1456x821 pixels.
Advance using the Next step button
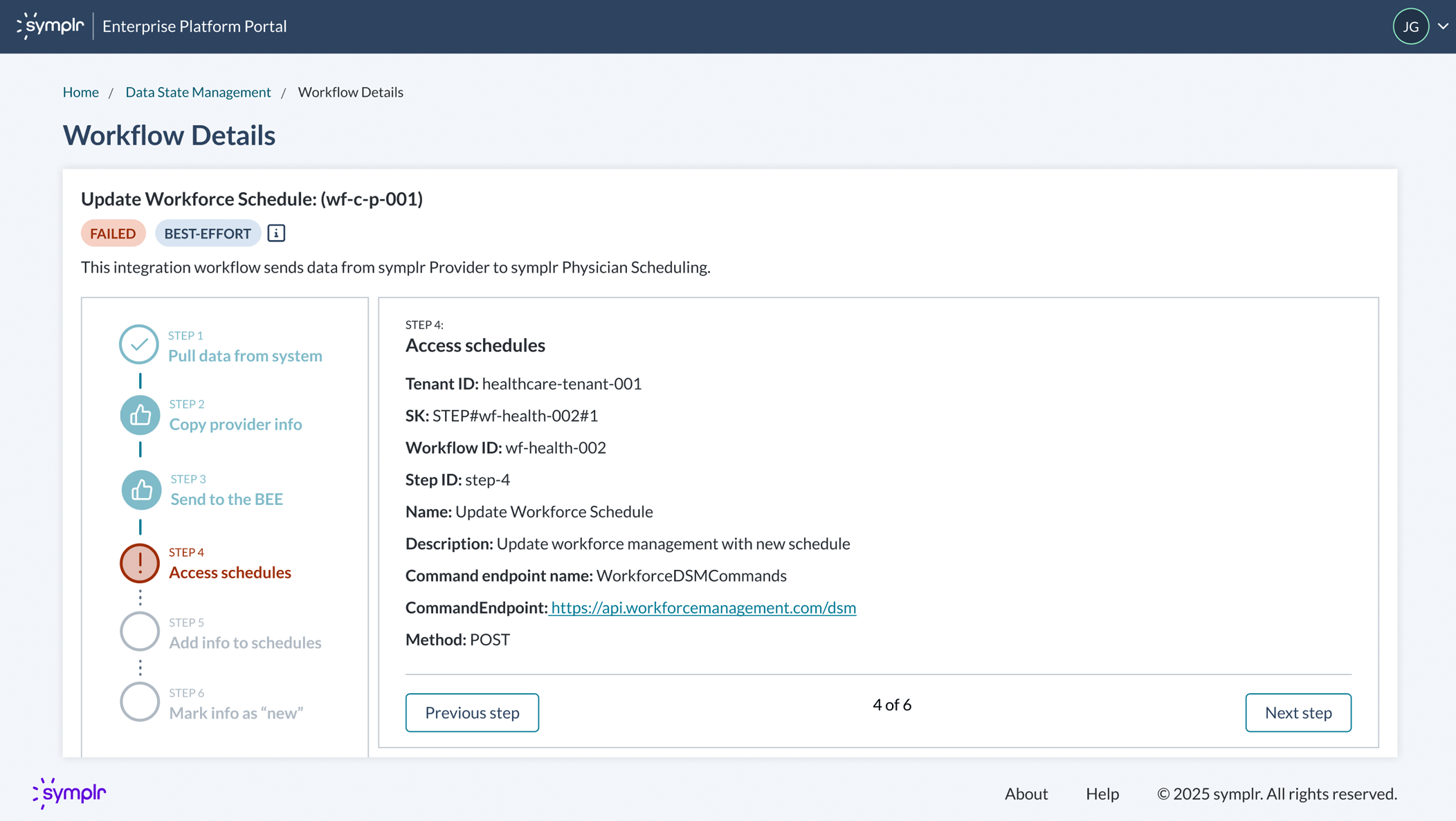pyautogui.click(x=1298, y=712)
